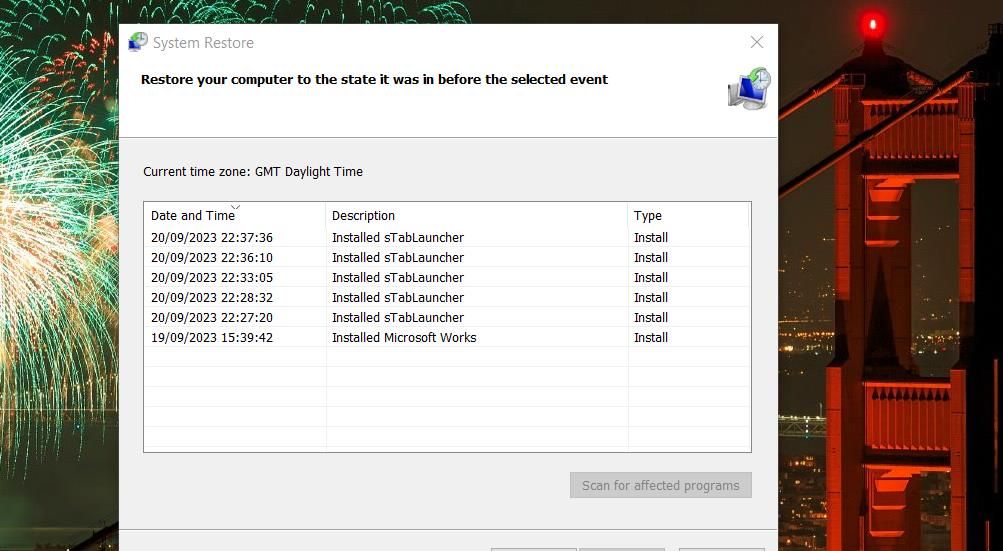Click Install type cell in the 22:37:36 row

pos(651,238)
